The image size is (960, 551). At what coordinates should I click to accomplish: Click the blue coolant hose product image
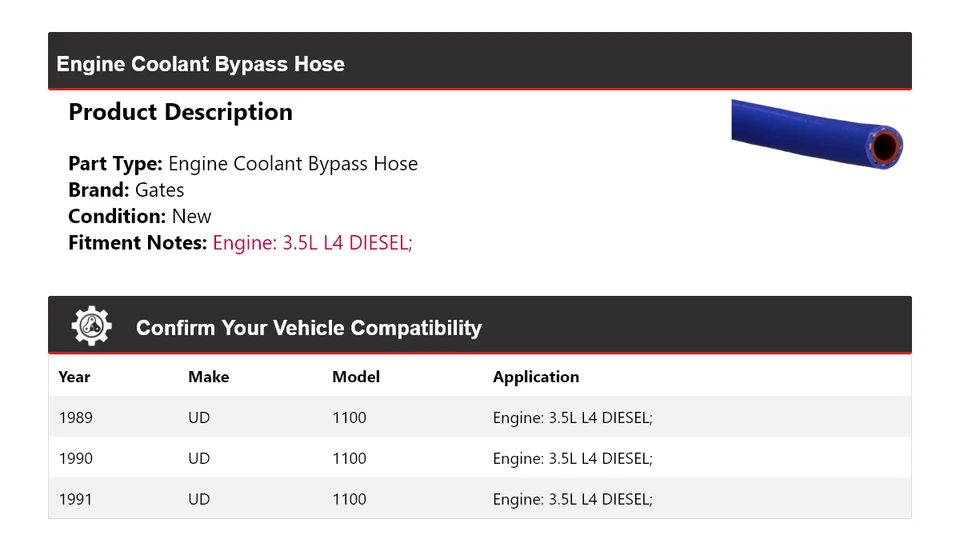point(816,134)
